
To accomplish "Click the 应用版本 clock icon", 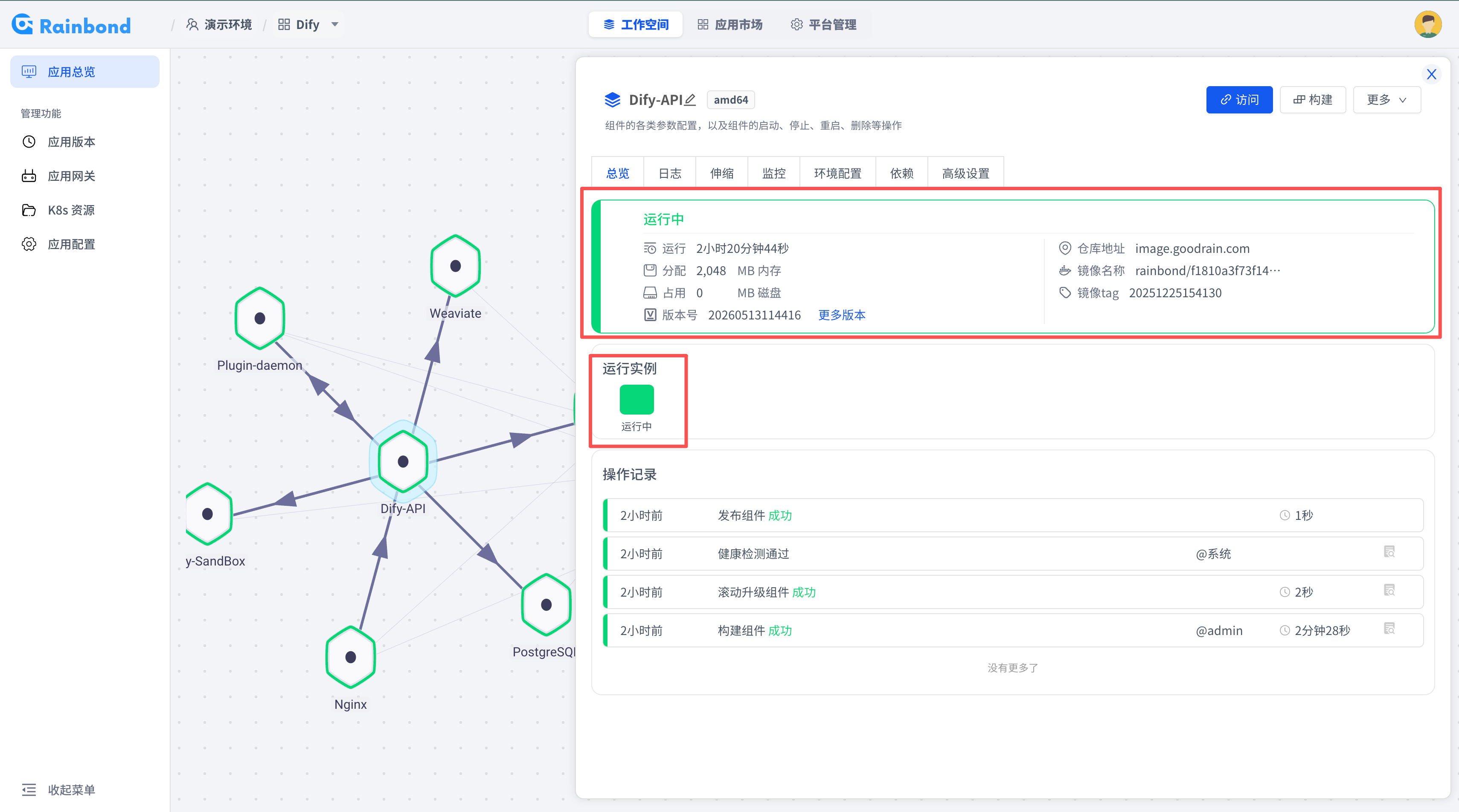I will tap(29, 142).
